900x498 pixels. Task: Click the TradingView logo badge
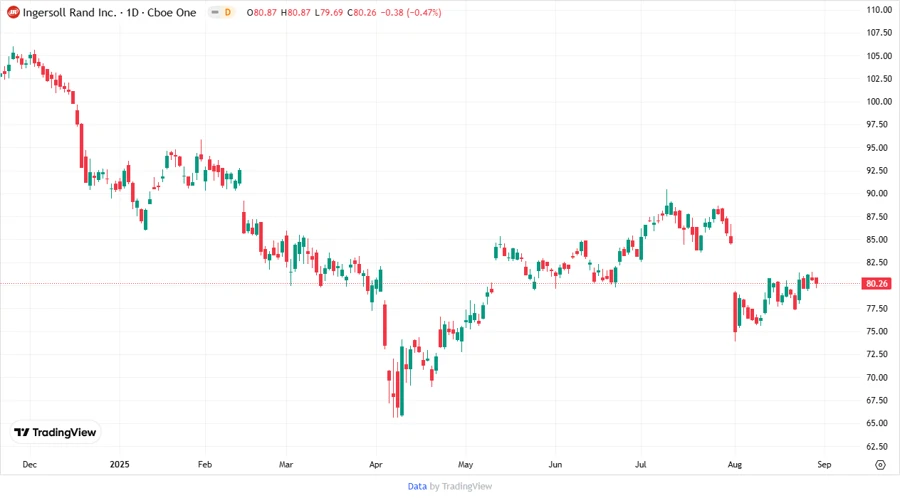tap(56, 433)
